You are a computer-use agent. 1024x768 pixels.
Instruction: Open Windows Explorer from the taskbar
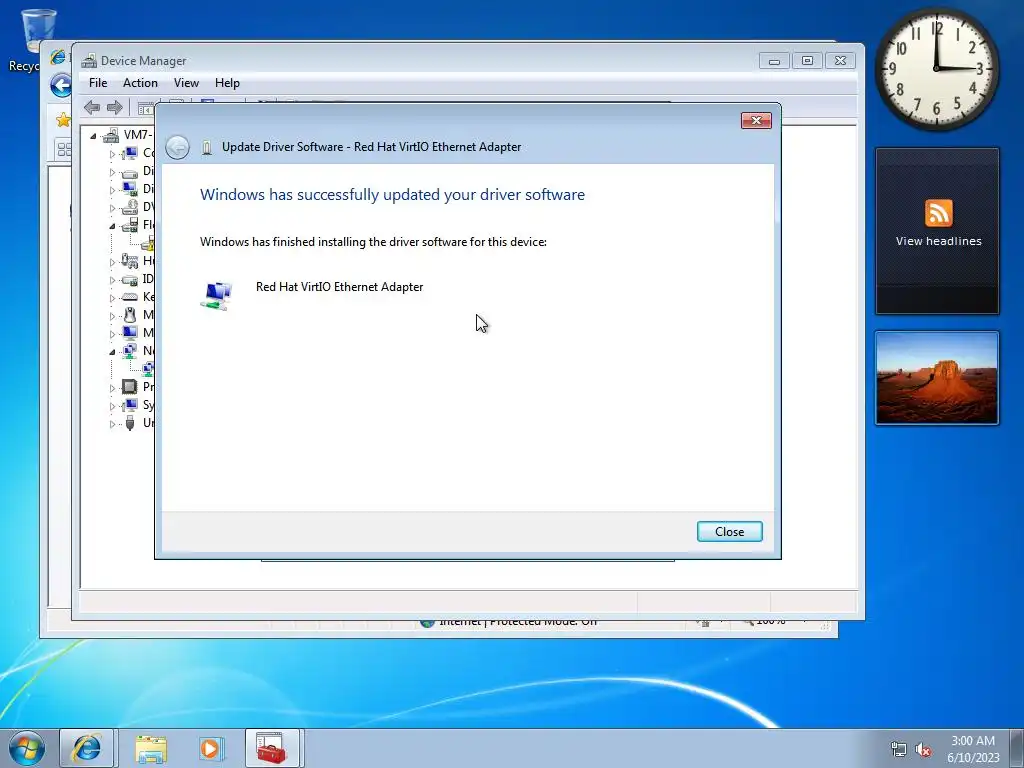pos(151,748)
